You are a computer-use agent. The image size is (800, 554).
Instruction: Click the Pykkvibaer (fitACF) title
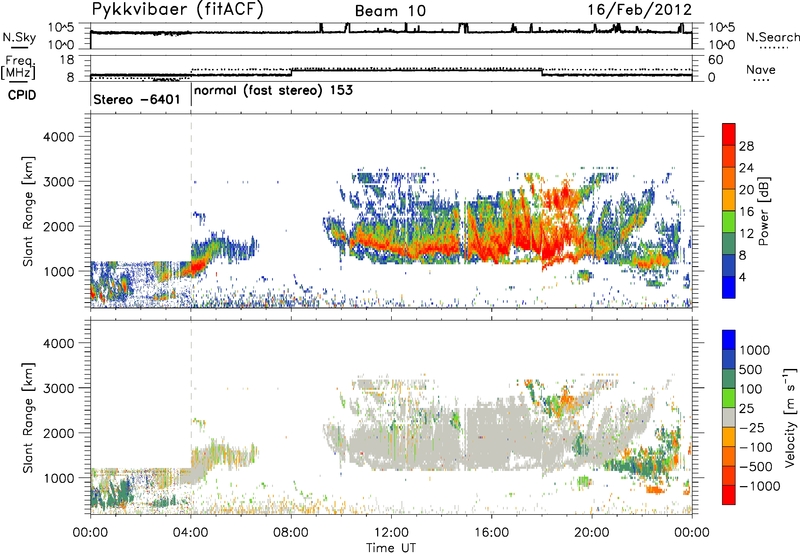pyautogui.click(x=177, y=10)
